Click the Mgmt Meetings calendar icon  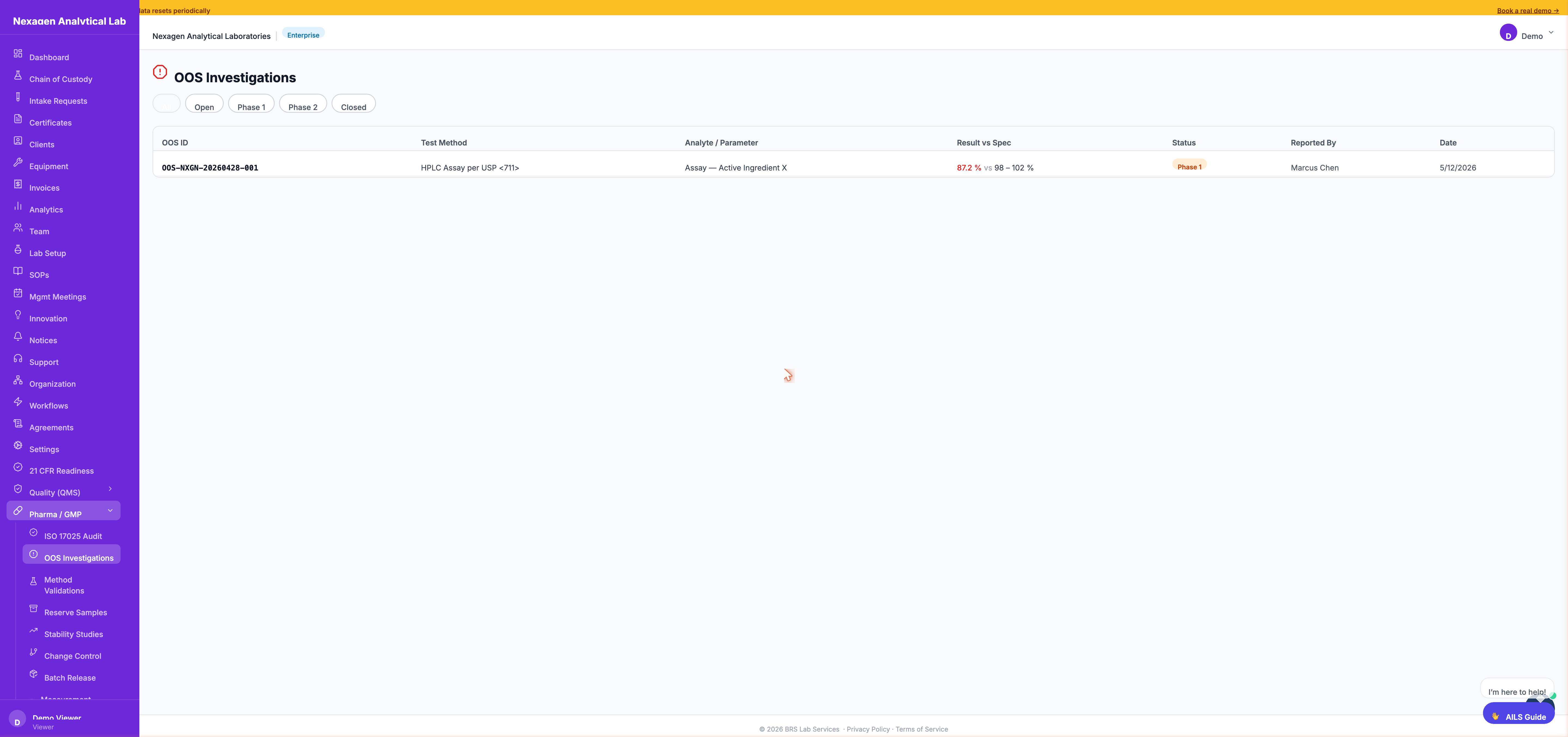(x=18, y=293)
